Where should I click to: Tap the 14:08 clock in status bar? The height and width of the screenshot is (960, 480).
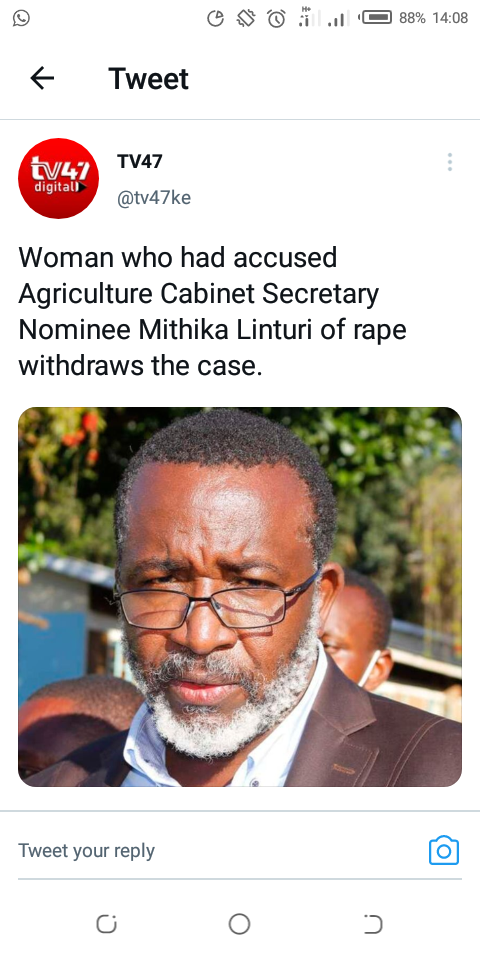click(450, 18)
